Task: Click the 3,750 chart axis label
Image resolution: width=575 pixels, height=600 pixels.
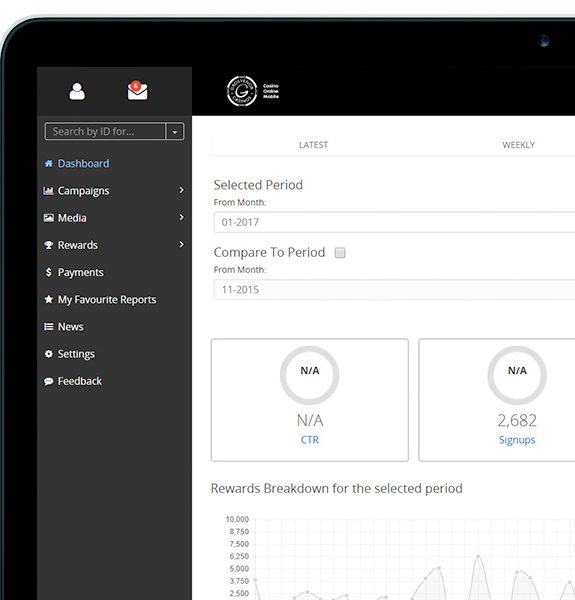Action: (239, 581)
